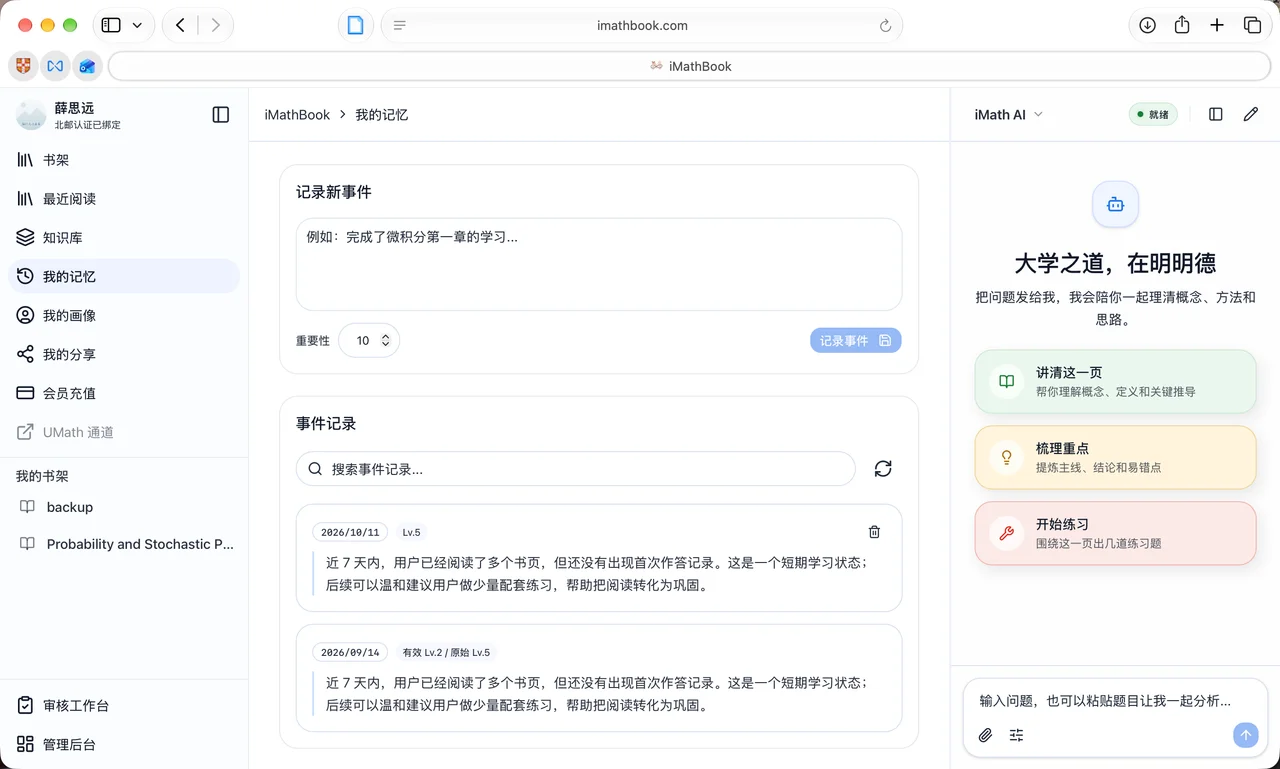Click the Safari share icon
Screen dimensions: 1280x769
click(1182, 26)
